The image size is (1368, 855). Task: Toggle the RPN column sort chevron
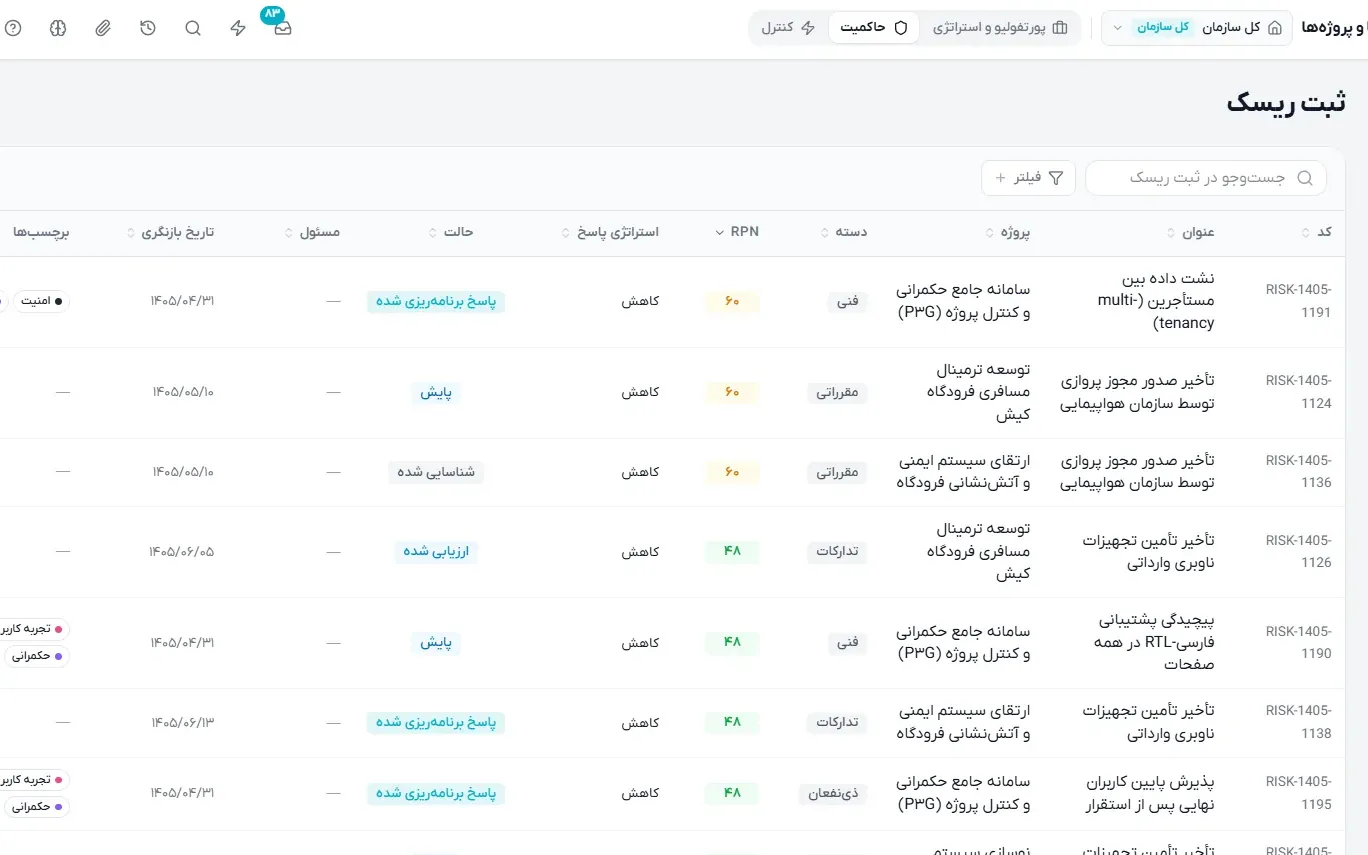click(x=720, y=233)
